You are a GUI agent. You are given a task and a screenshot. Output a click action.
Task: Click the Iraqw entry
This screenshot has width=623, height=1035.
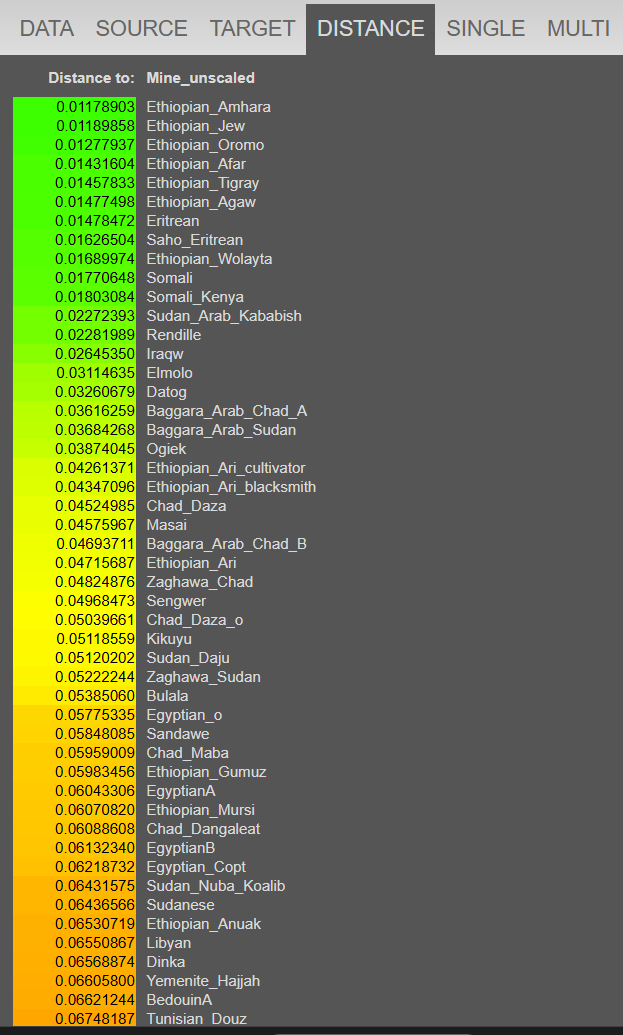165,354
